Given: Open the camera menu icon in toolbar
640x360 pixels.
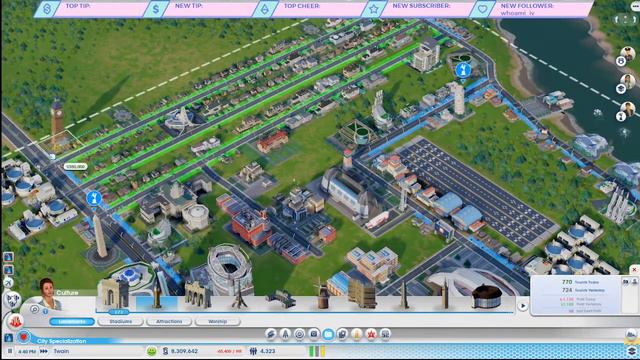Looking at the screenshot, I should (x=314, y=334).
